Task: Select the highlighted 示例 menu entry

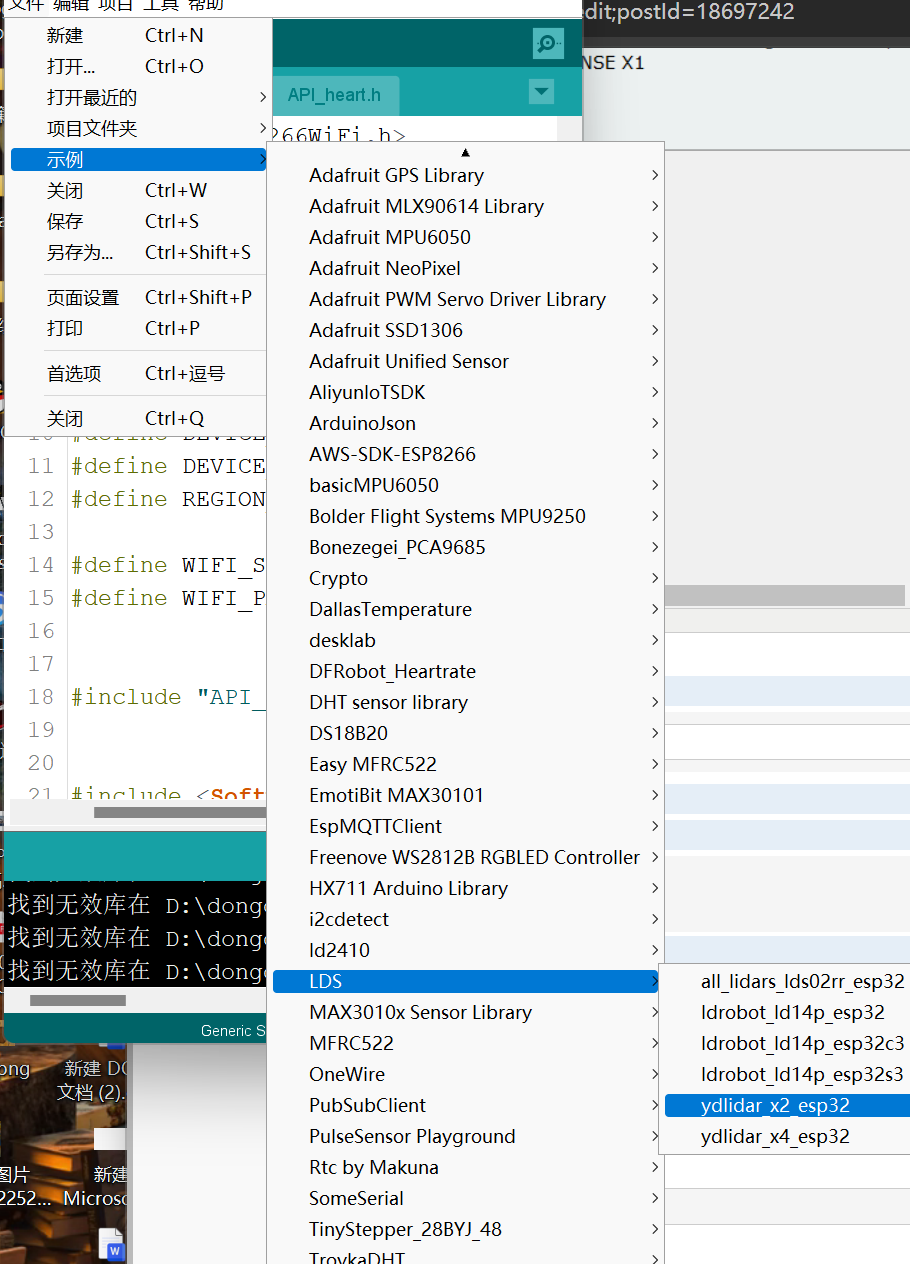Action: point(139,160)
